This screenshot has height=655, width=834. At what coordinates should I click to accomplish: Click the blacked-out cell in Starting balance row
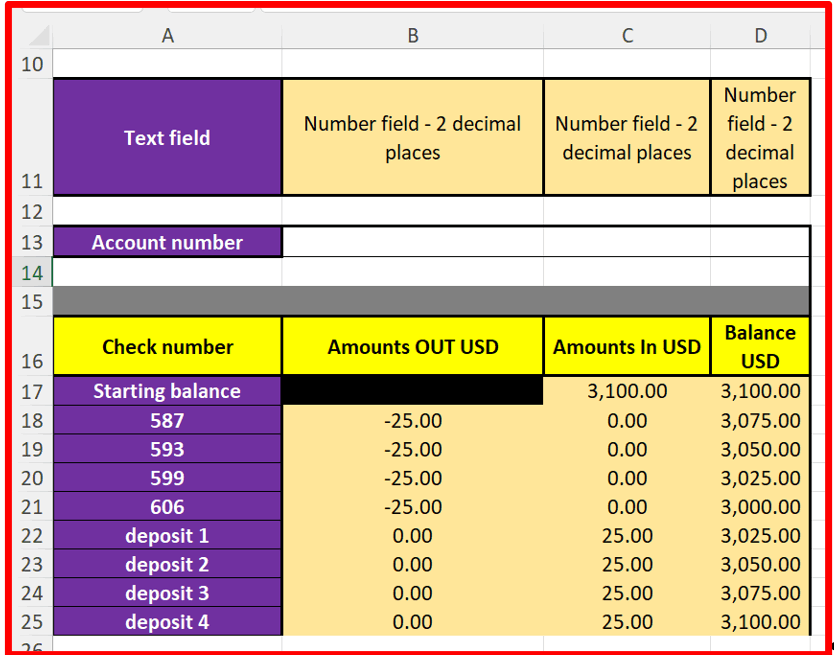click(x=413, y=391)
